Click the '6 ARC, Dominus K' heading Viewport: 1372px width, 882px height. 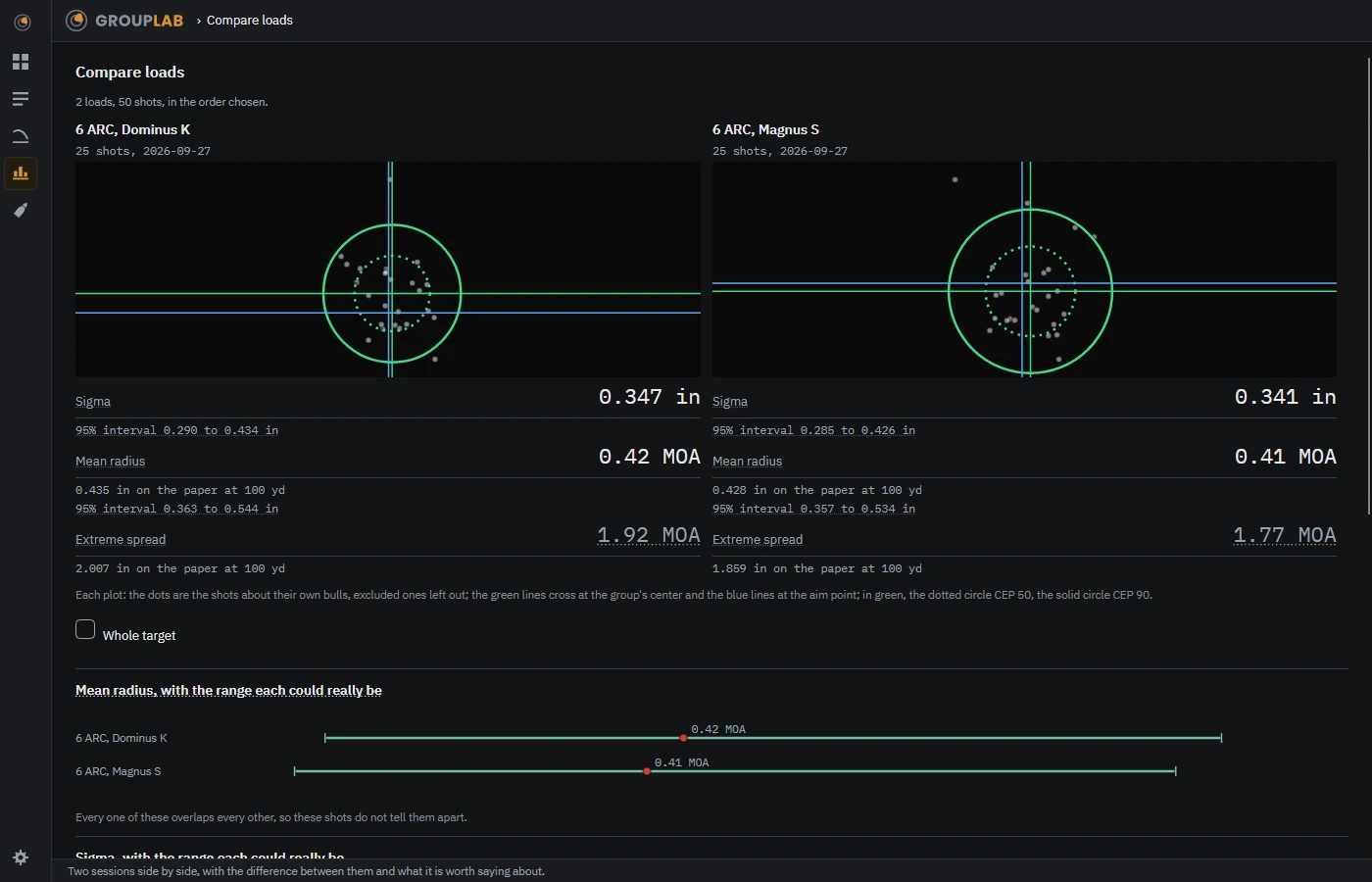[x=132, y=129]
